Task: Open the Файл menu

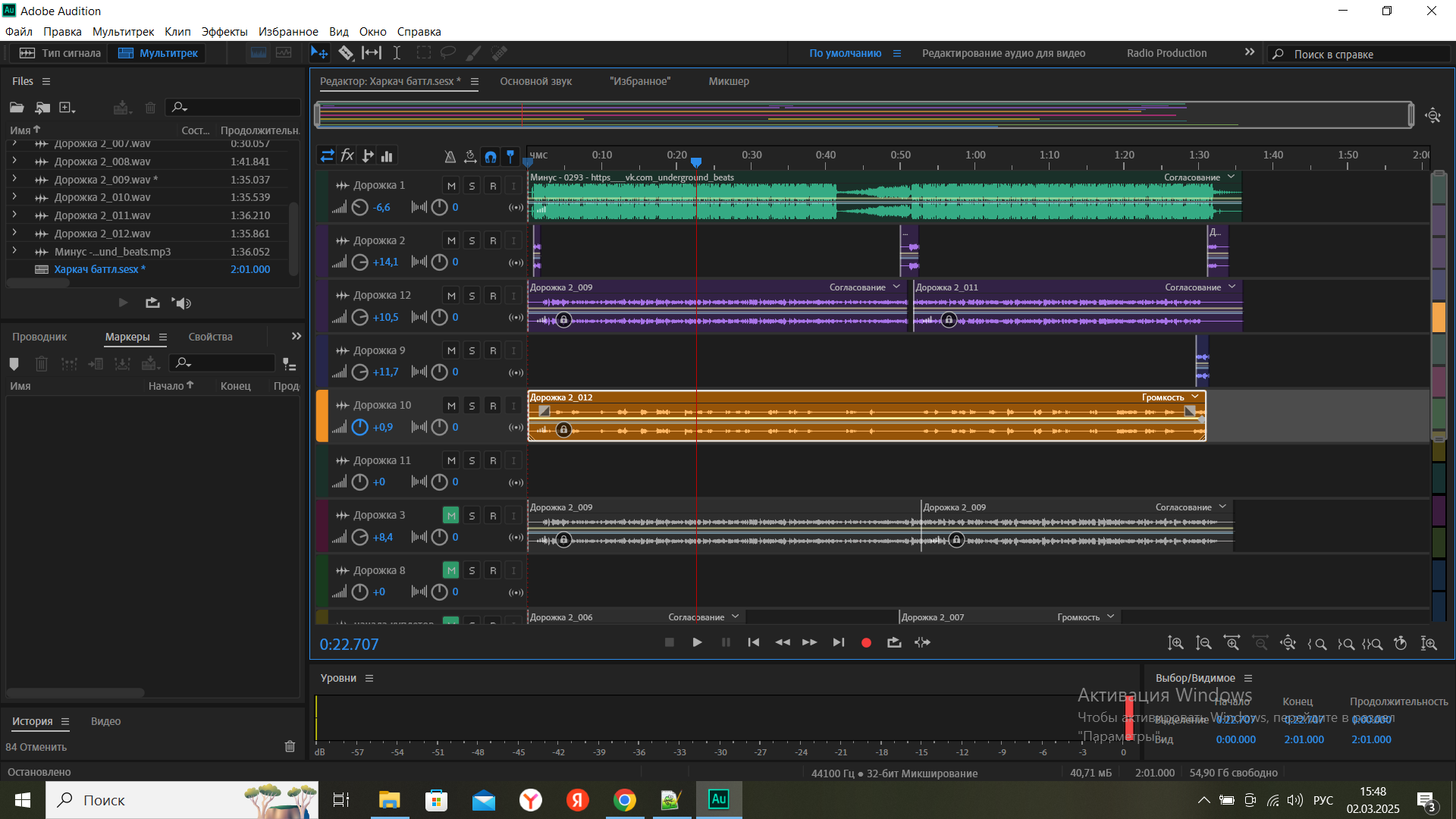Action: (x=19, y=32)
